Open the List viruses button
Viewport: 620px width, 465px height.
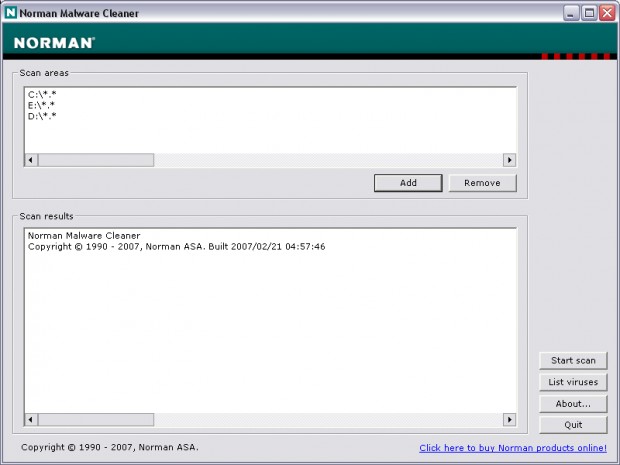coord(573,382)
